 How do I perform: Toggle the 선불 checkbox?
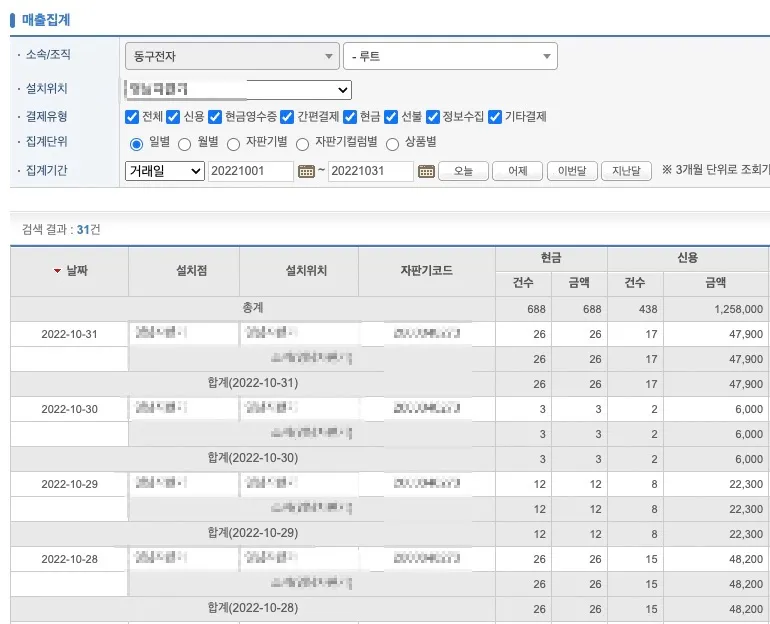[x=391, y=117]
